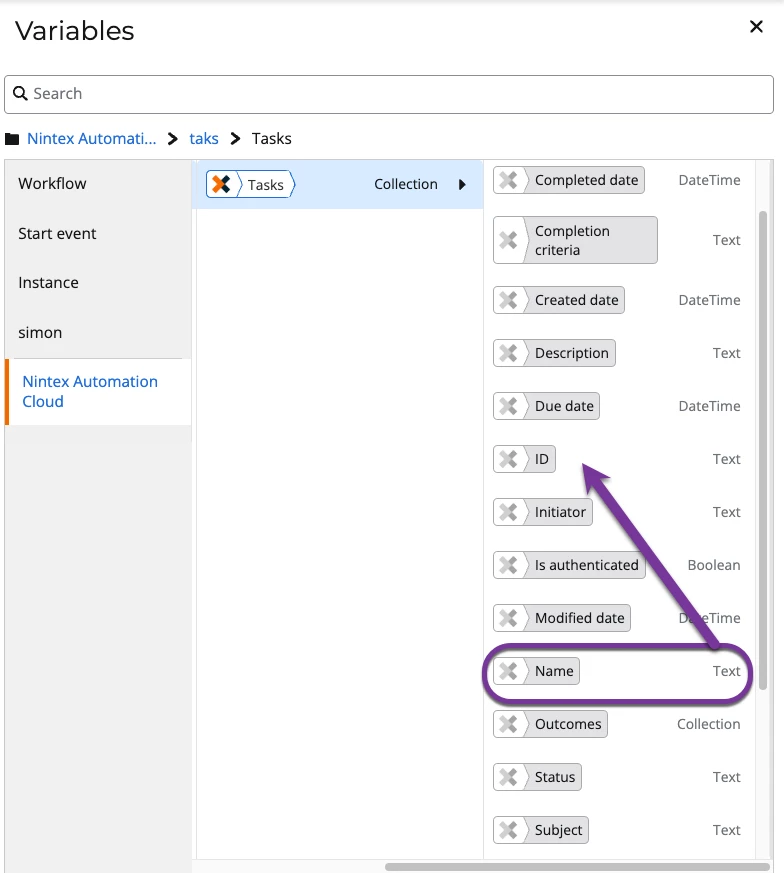
Task: Click the orange Nintex icon on Tasks
Action: [x=221, y=184]
